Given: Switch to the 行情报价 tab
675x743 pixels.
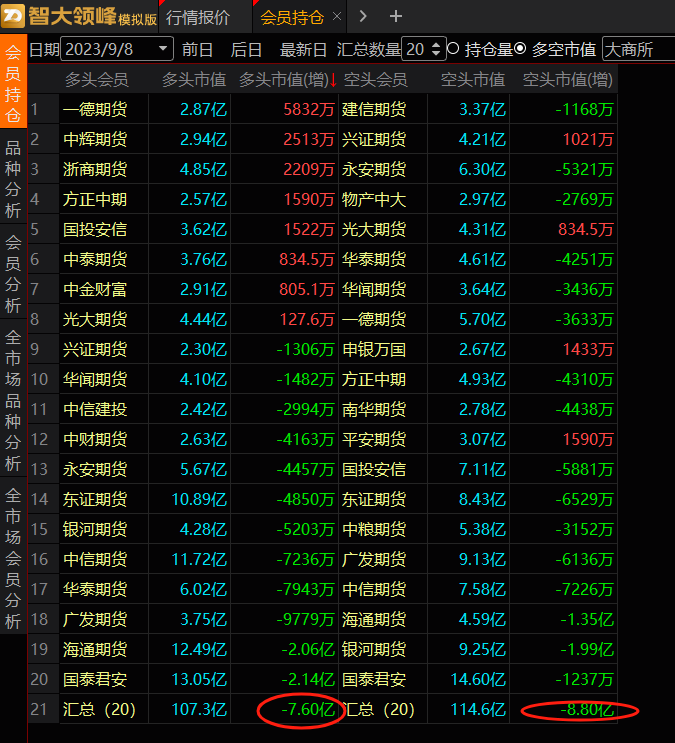Looking at the screenshot, I should (198, 18).
